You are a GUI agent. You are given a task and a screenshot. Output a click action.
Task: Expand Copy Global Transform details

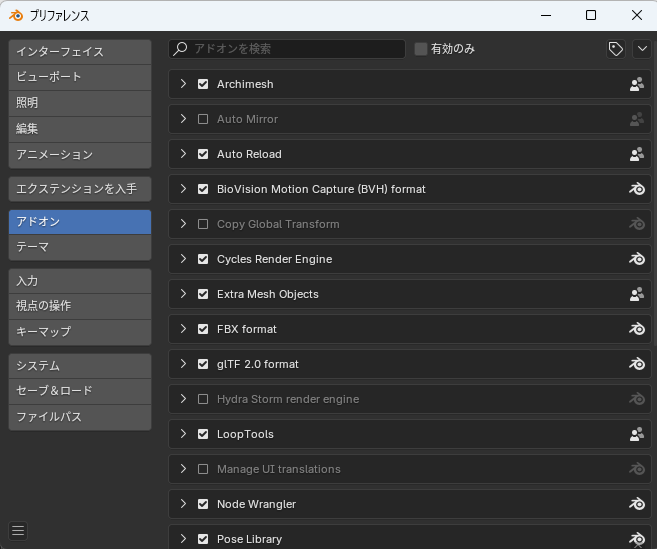coord(183,224)
